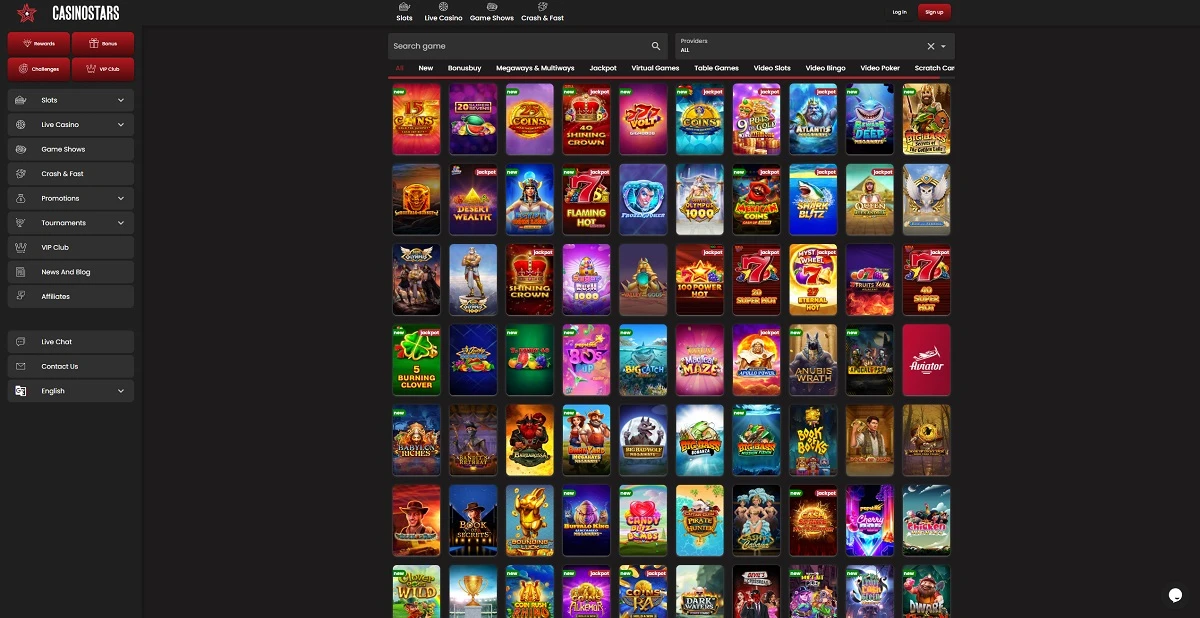Click the Slots sidebar icon
This screenshot has height=618, width=1200.
pyautogui.click(x=21, y=100)
